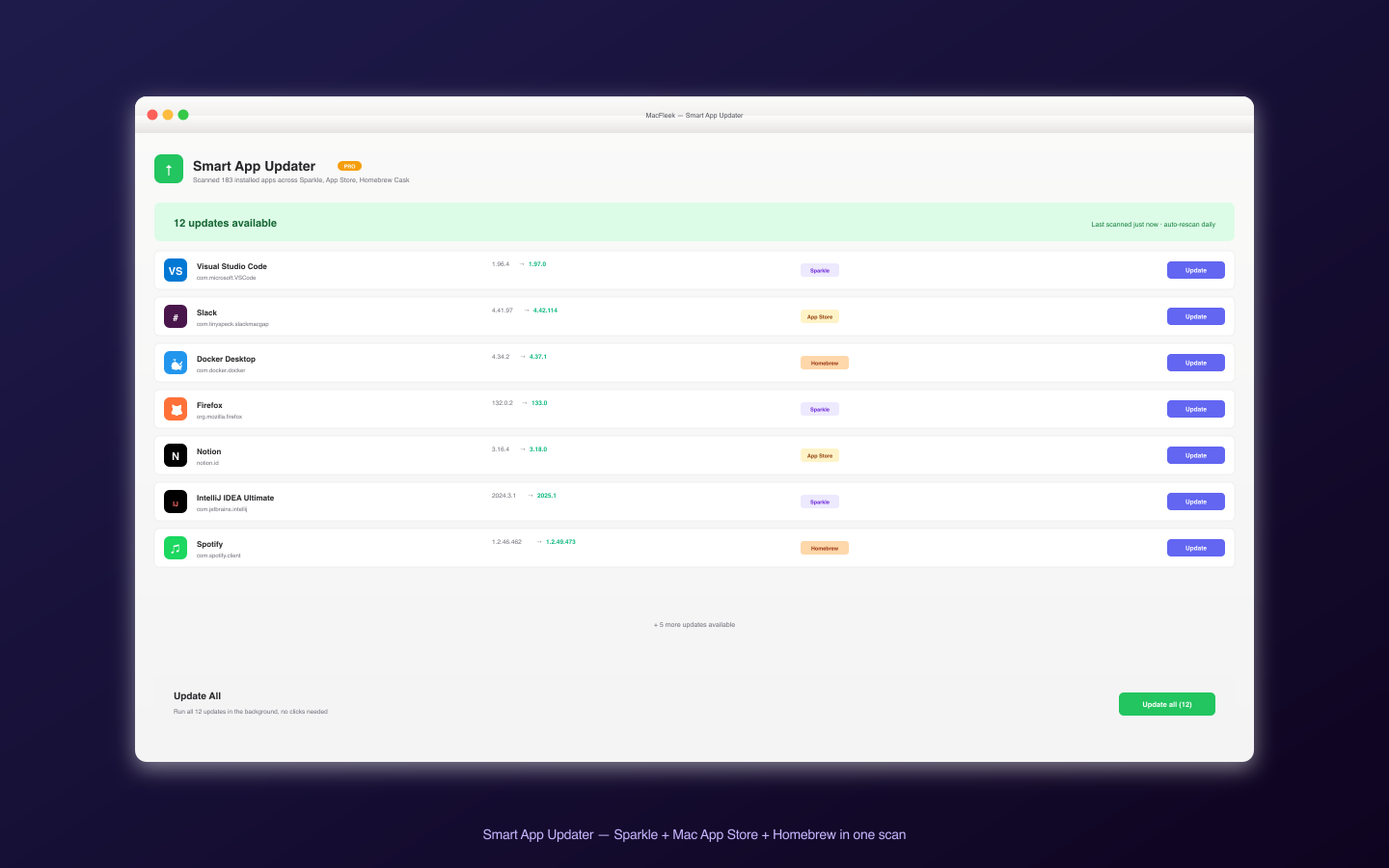Viewport: 1389px width, 868px height.
Task: Click the Docker Desktop whale icon
Action: [176, 363]
